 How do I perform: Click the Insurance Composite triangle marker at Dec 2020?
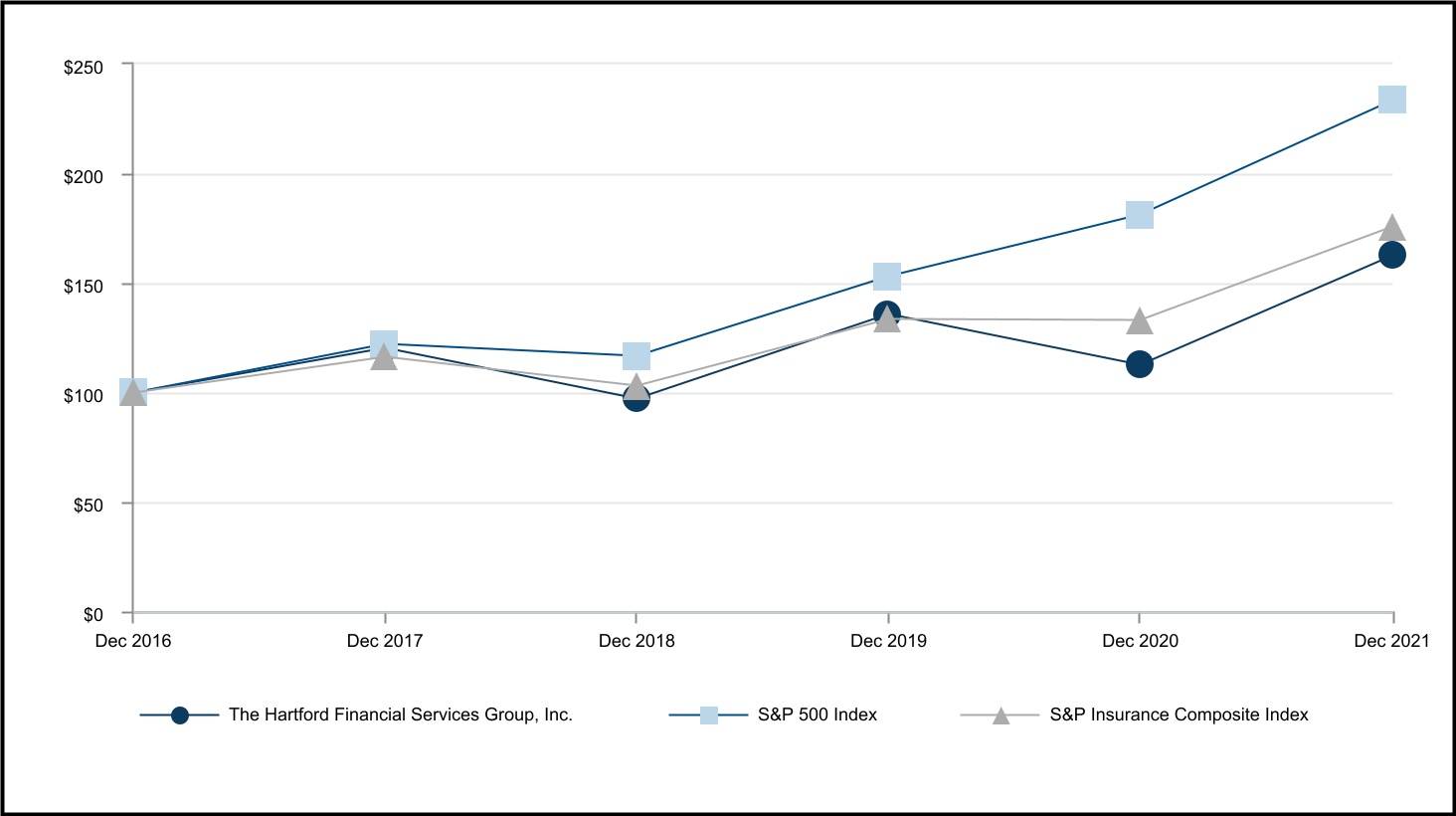[x=1140, y=322]
